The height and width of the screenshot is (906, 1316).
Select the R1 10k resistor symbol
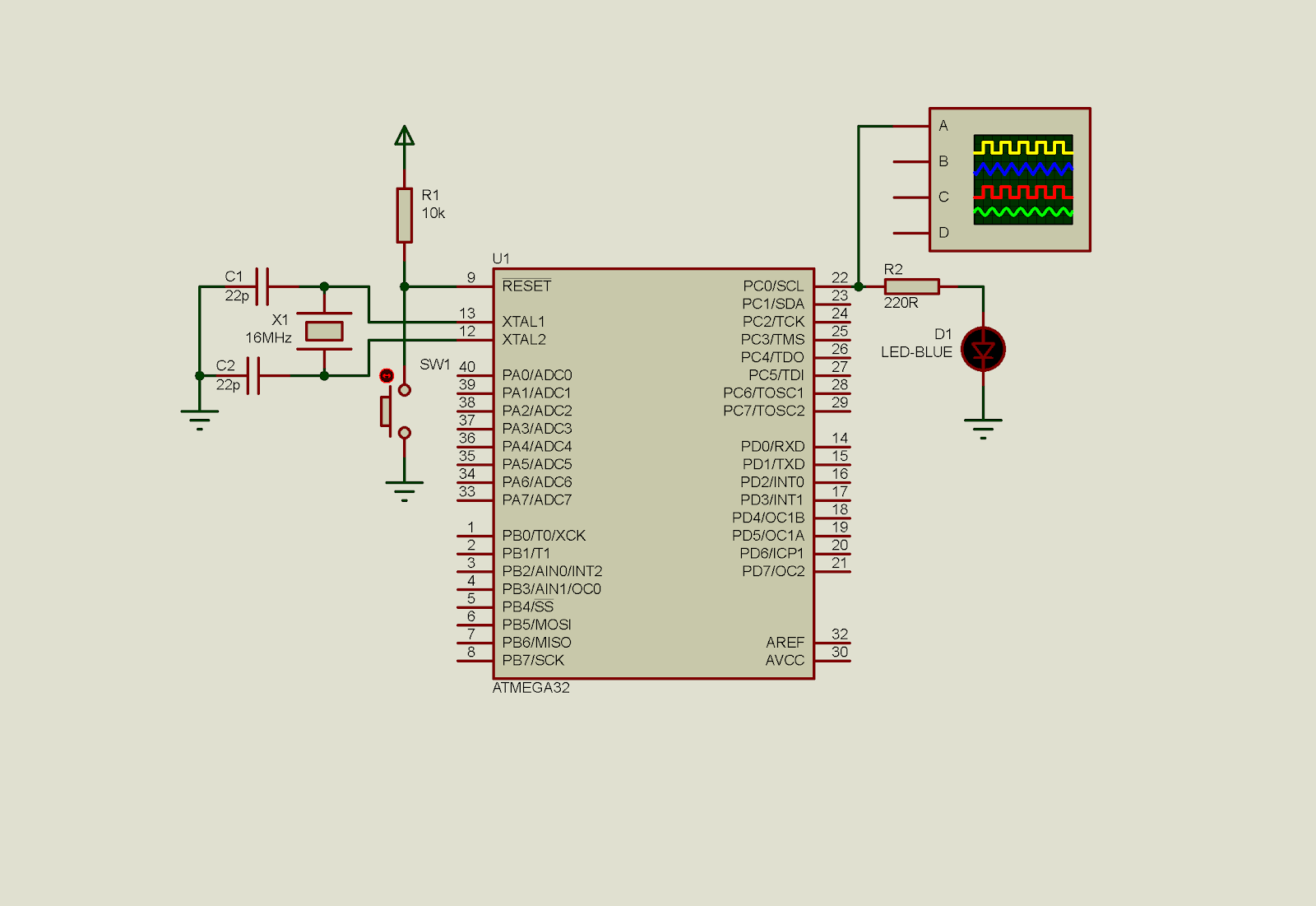coord(404,216)
